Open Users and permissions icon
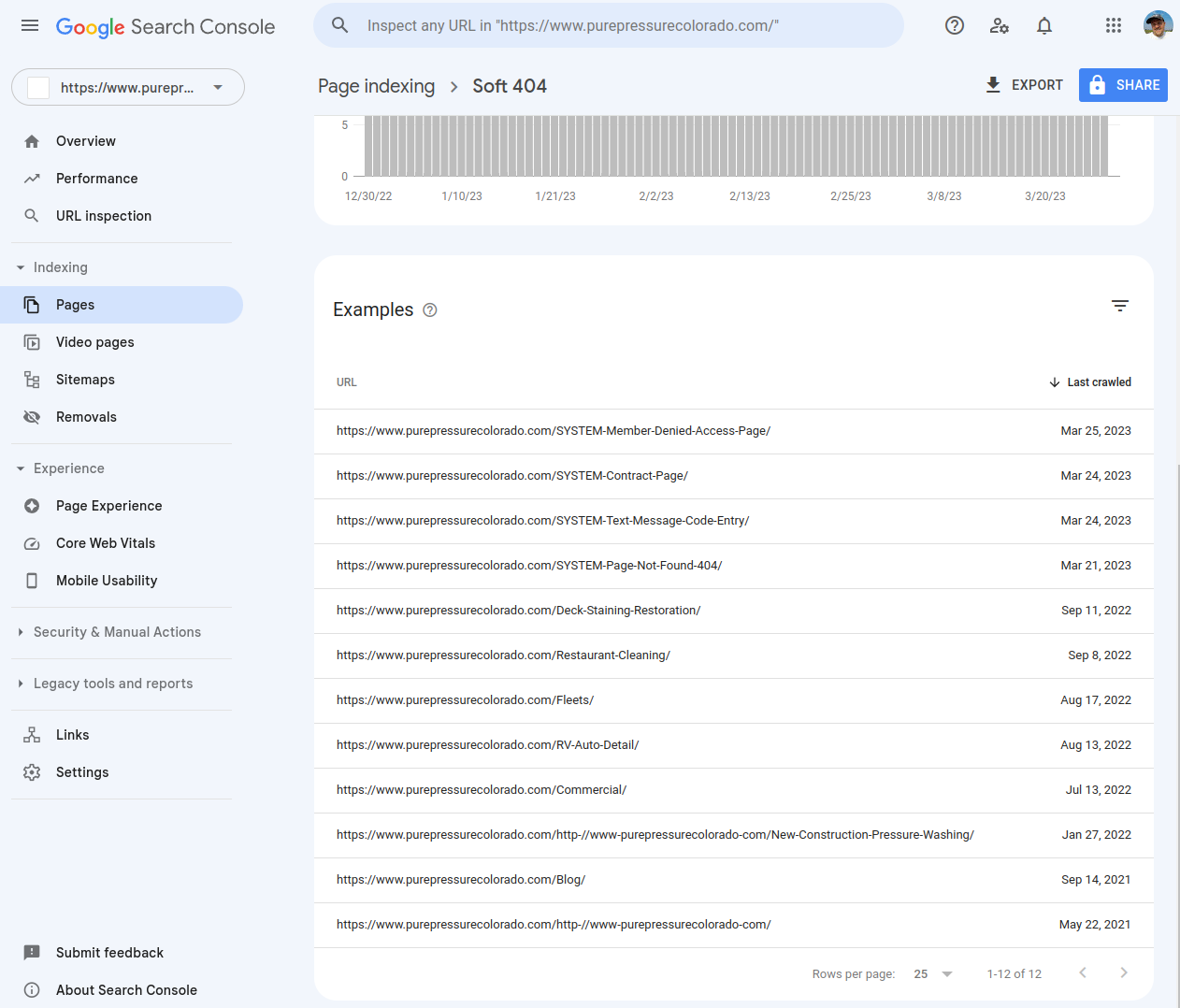The height and width of the screenshot is (1008, 1180). point(1000,26)
